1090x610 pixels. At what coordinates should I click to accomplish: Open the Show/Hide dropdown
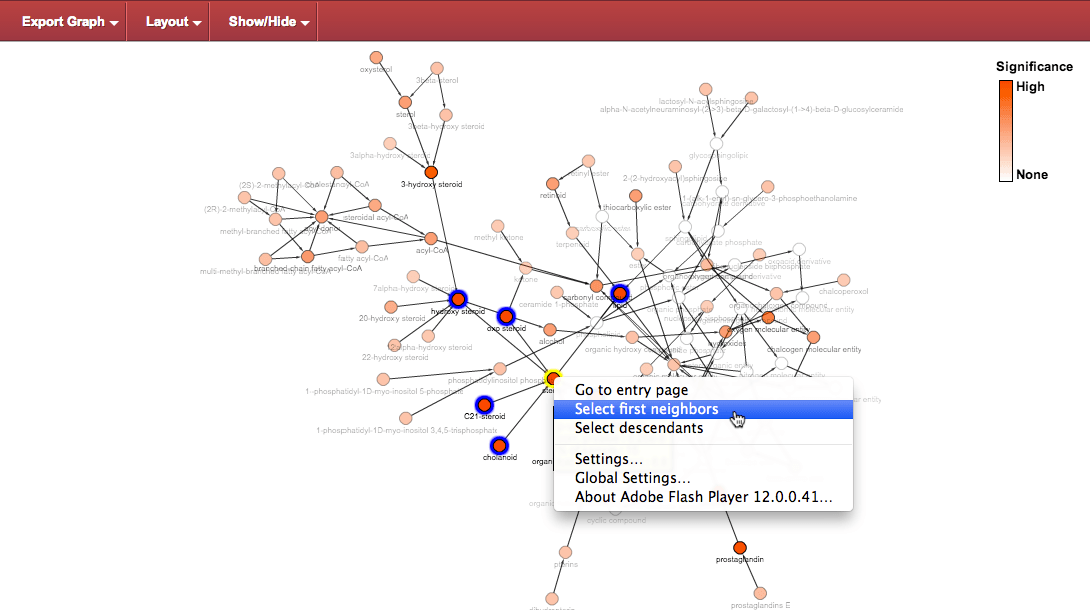(267, 21)
